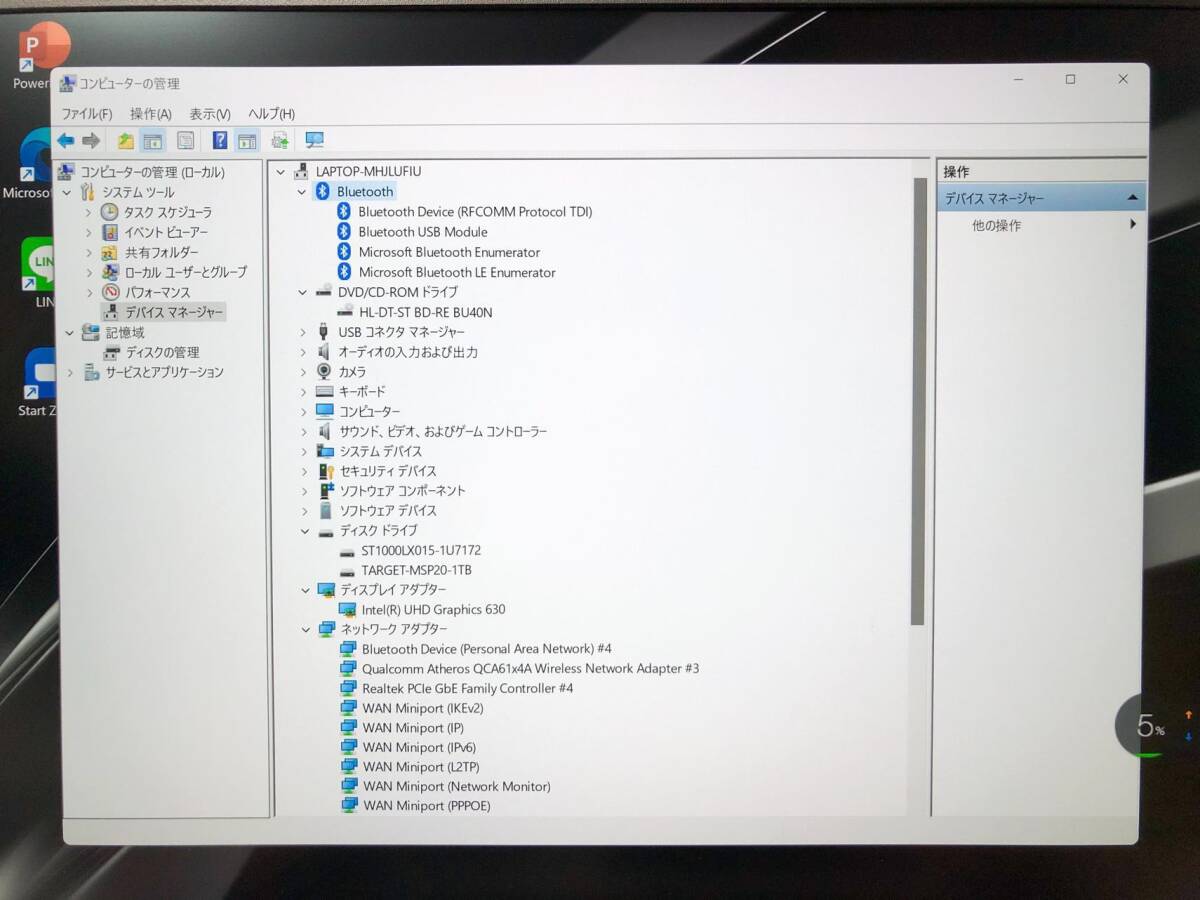Expand サウンド、ビデオ、およびゲーム コントローラー category

304,432
